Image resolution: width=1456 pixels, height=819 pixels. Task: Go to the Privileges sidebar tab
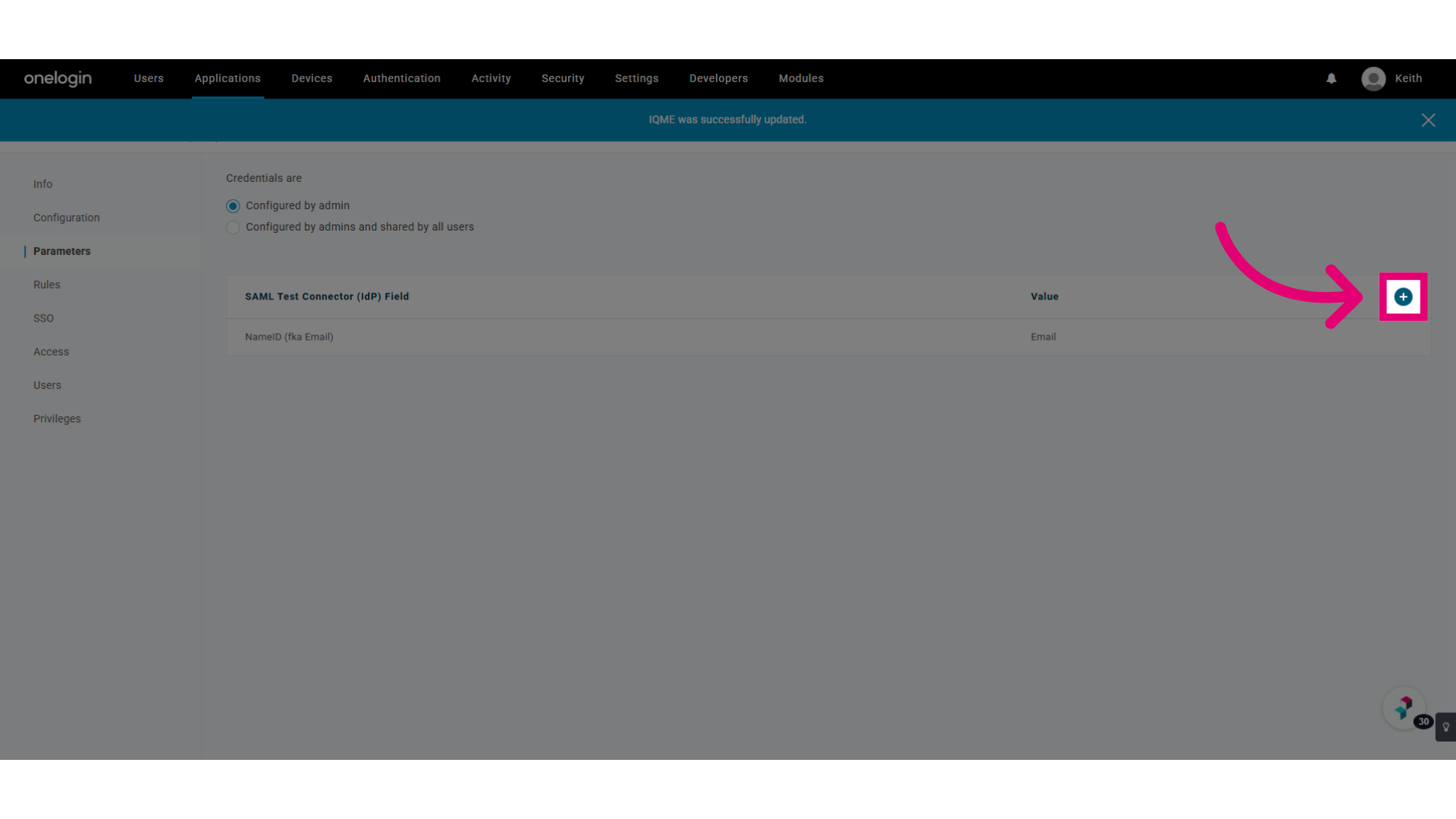[x=57, y=419]
